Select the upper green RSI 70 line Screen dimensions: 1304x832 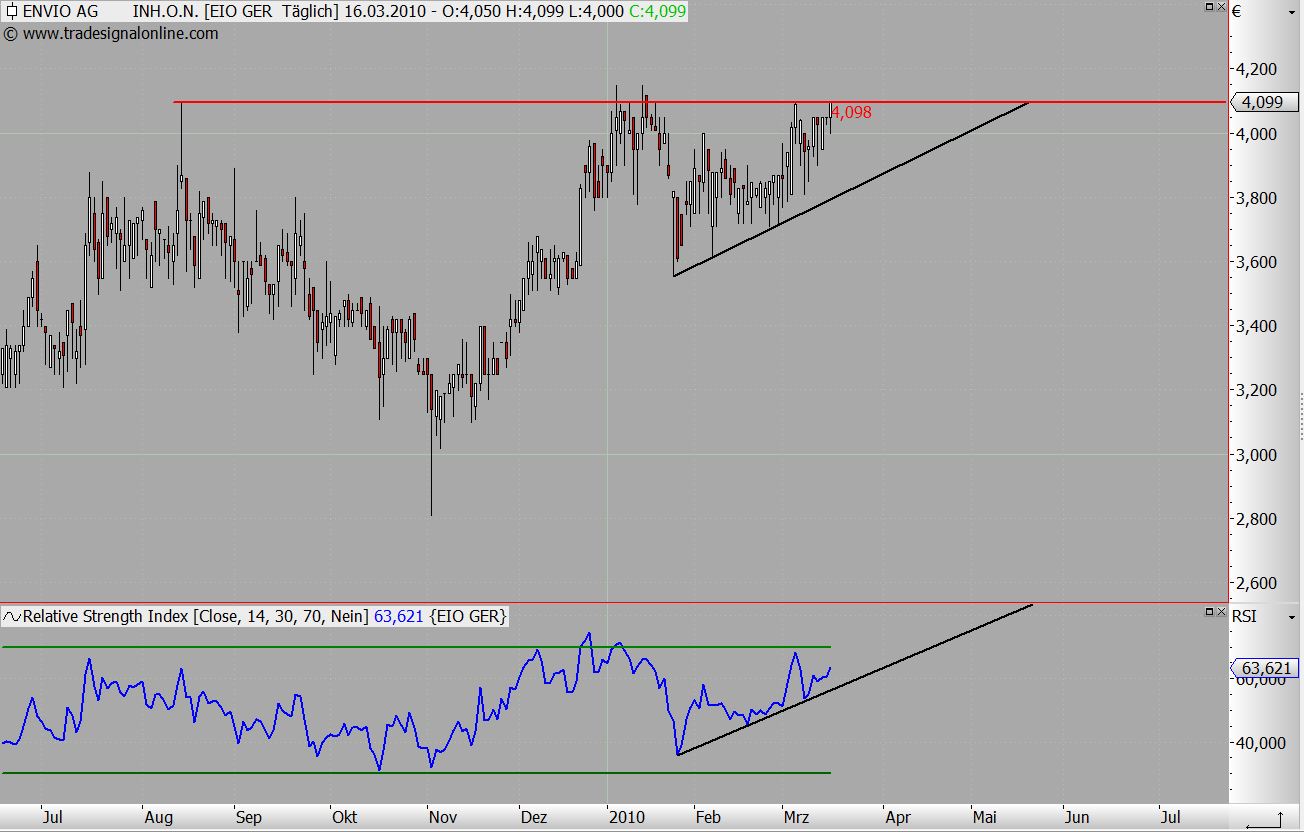point(300,647)
